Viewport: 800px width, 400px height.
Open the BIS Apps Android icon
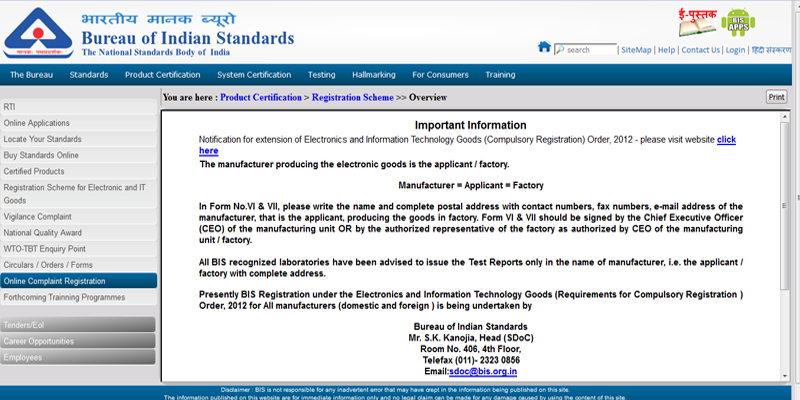pyautogui.click(x=738, y=22)
